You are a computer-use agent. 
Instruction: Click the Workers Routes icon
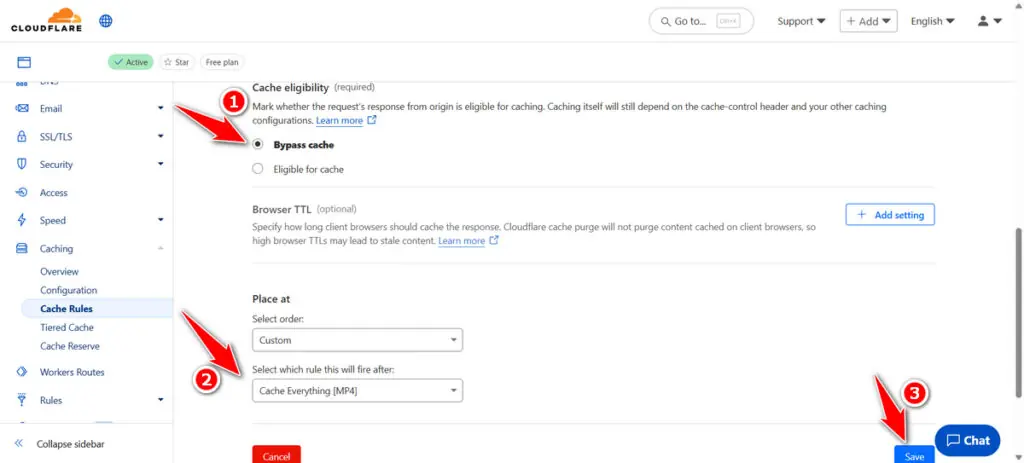[21, 372]
